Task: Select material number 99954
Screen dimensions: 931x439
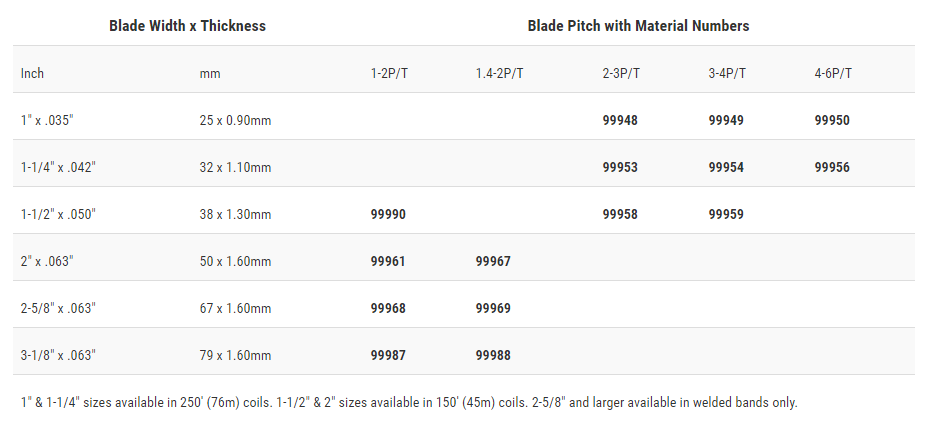Action: [x=726, y=168]
